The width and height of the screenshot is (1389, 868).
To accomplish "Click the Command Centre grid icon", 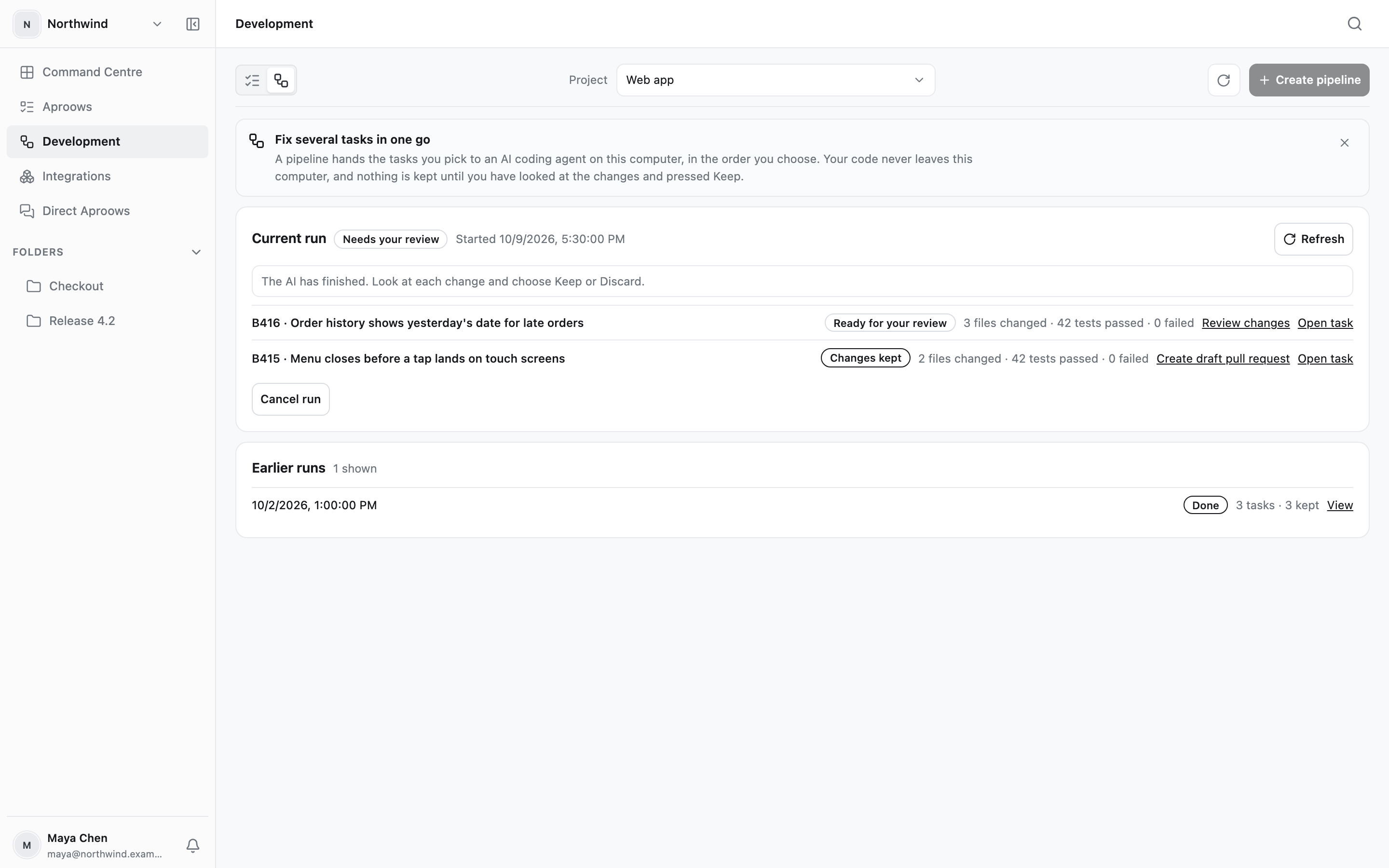I will click(x=27, y=72).
